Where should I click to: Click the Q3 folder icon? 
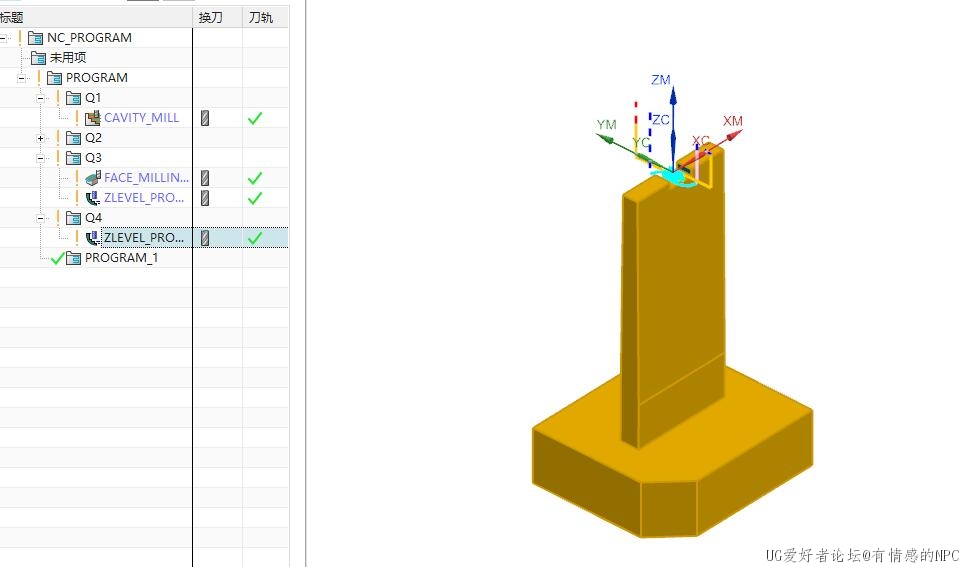(x=74, y=158)
